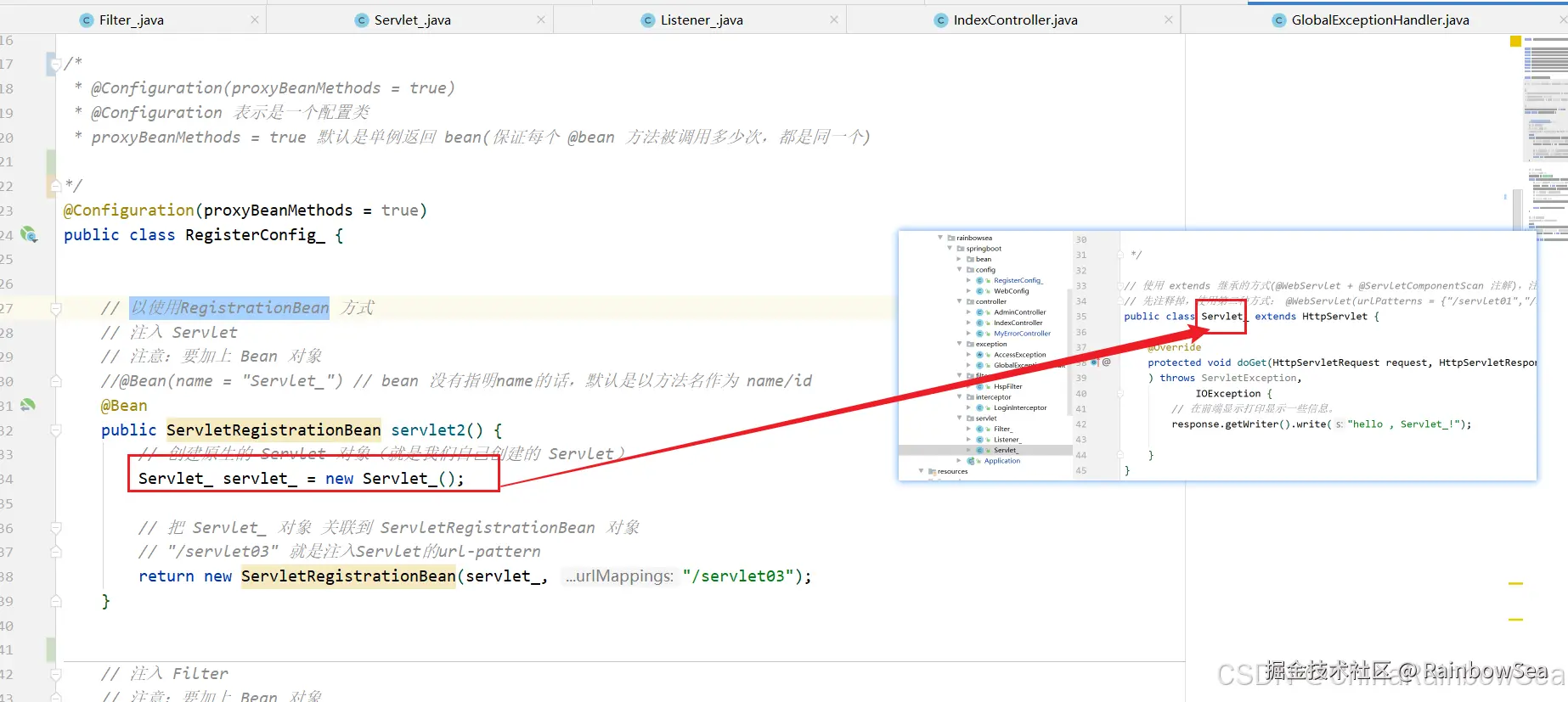The height and width of the screenshot is (702, 1568).
Task: Select HspFilter in the project tree
Action: 1007,386
